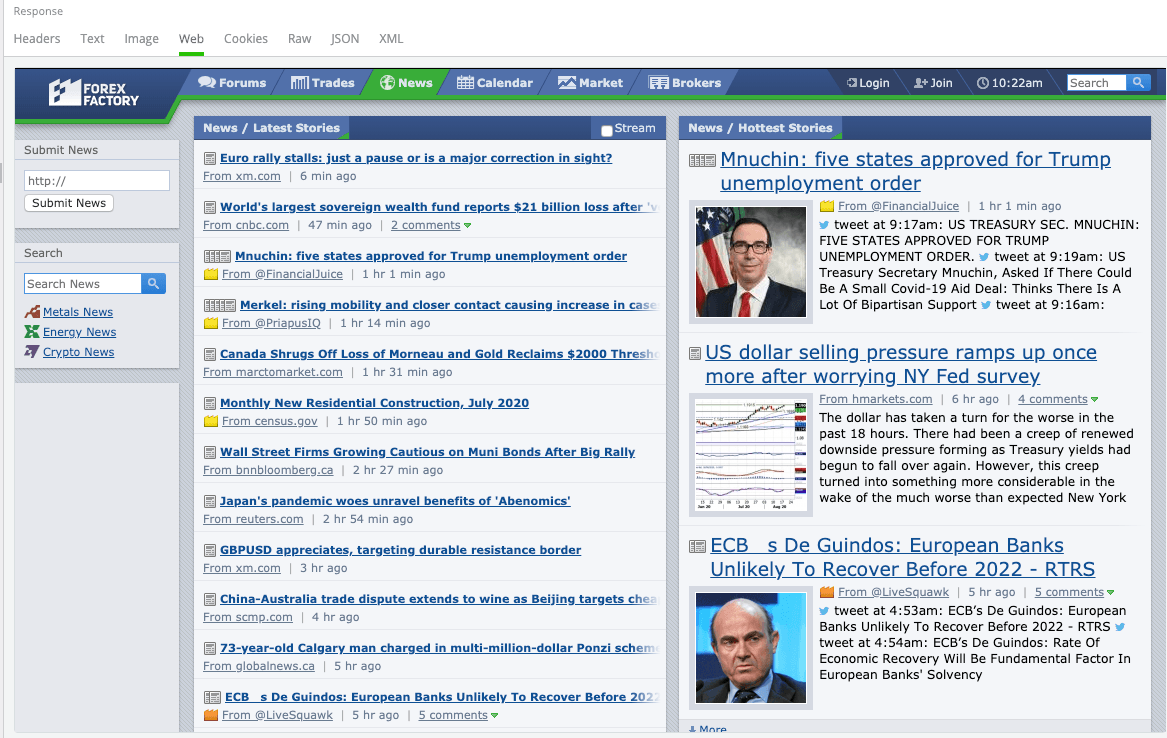
Task: Switch to the Cookies response tab
Action: click(x=246, y=39)
